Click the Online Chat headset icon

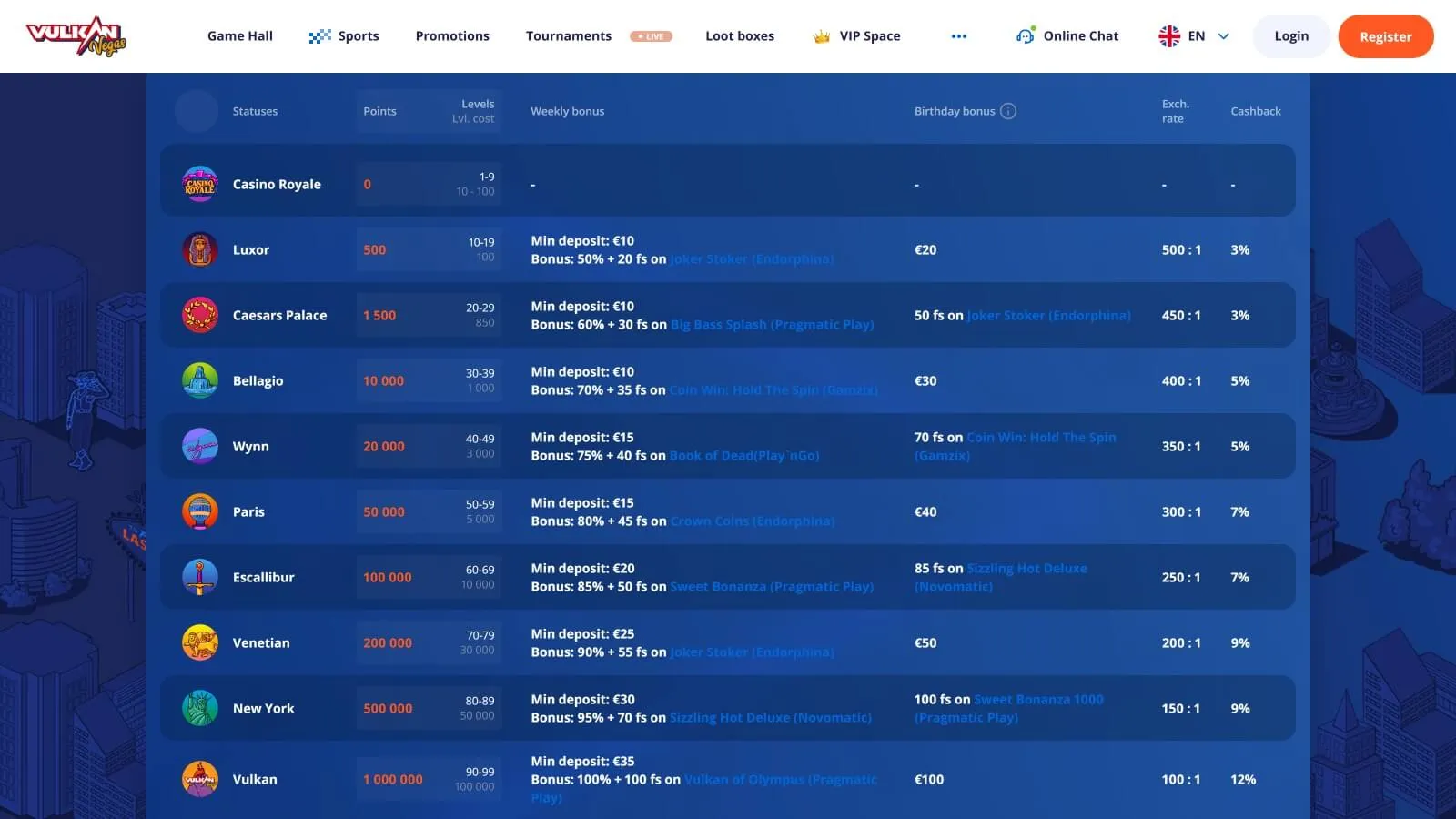coord(1026,35)
